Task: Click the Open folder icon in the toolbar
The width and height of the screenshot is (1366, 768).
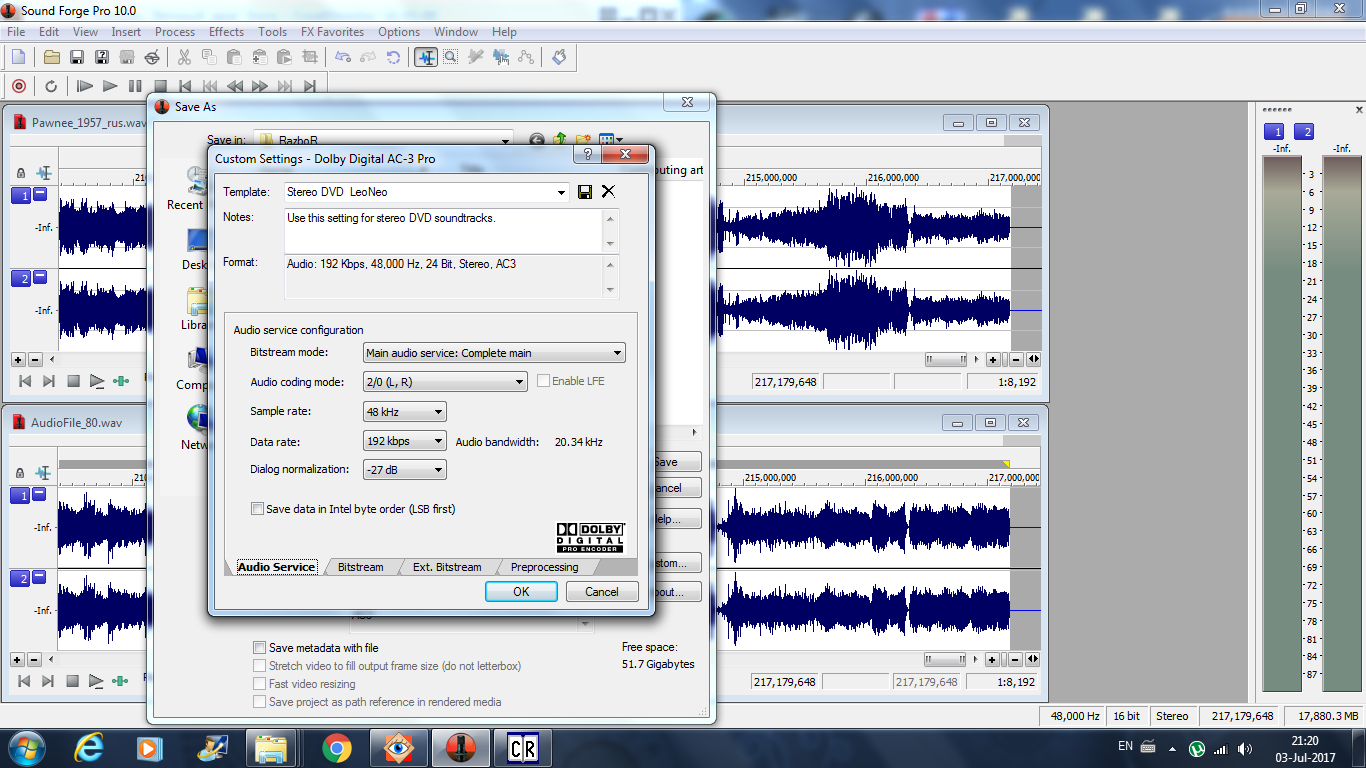Action: coord(51,58)
